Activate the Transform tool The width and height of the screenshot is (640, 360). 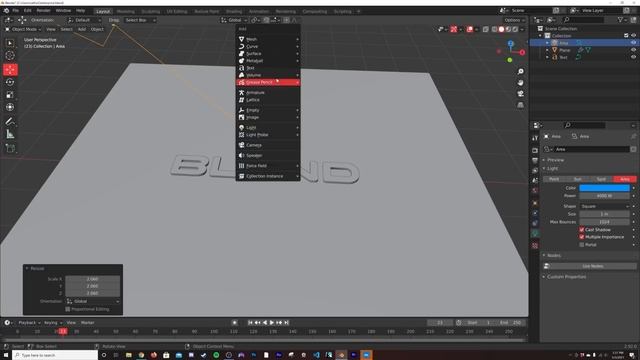10,107
